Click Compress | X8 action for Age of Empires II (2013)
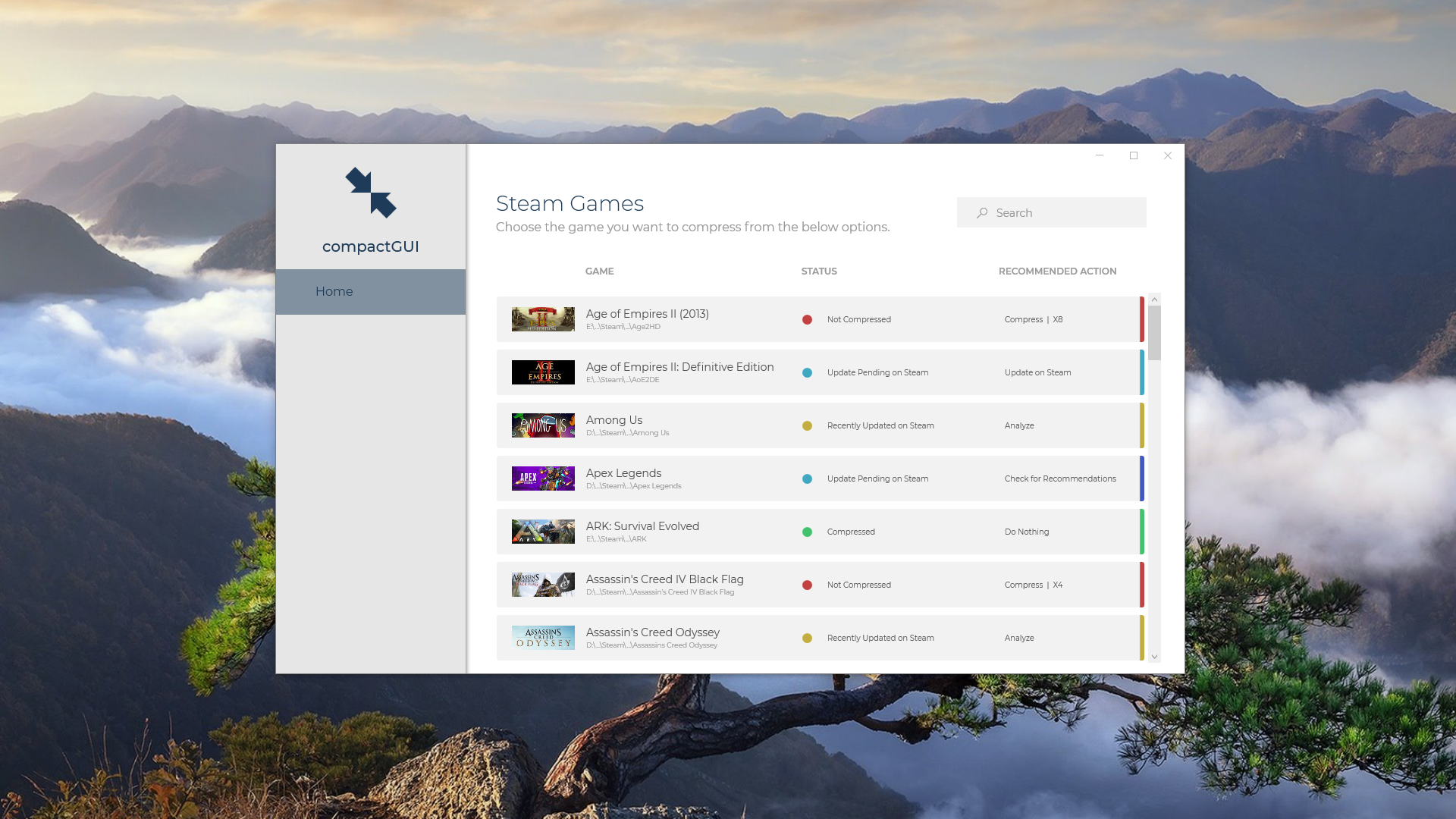This screenshot has width=1456, height=819. [x=1033, y=320]
